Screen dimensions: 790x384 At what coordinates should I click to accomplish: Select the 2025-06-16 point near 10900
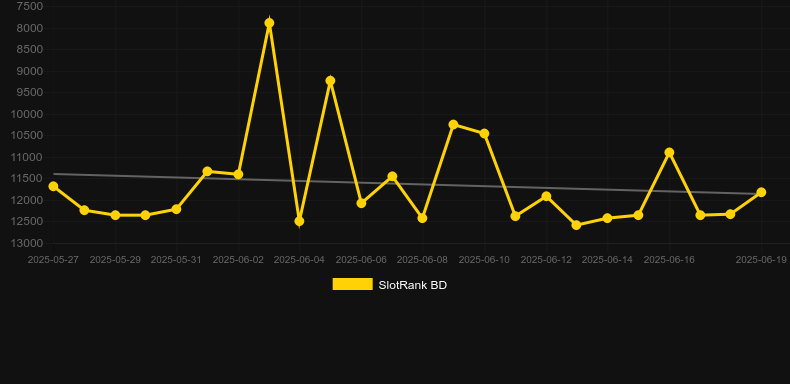click(x=669, y=152)
